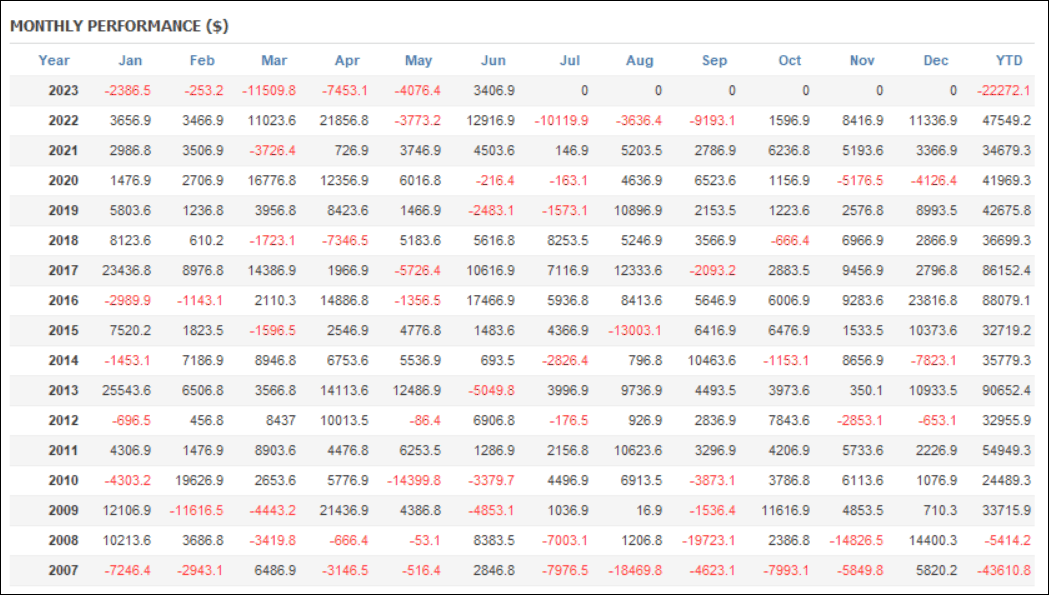Click the 2017 year row label
The image size is (1049, 595).
(x=63, y=270)
